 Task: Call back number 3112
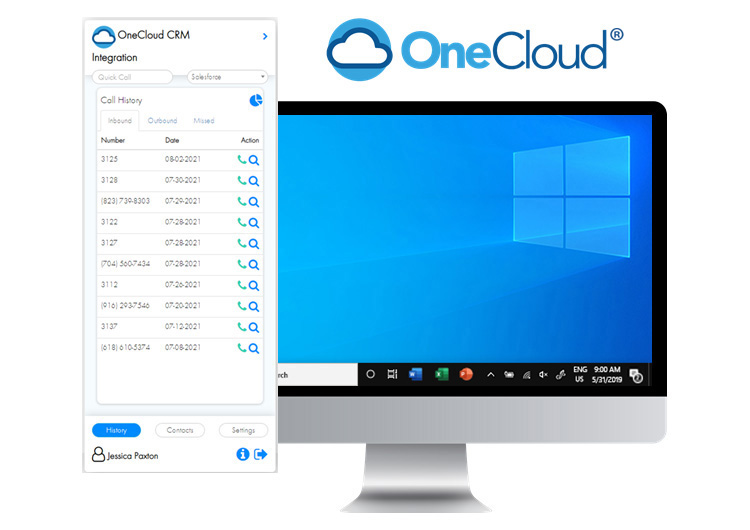[242, 285]
